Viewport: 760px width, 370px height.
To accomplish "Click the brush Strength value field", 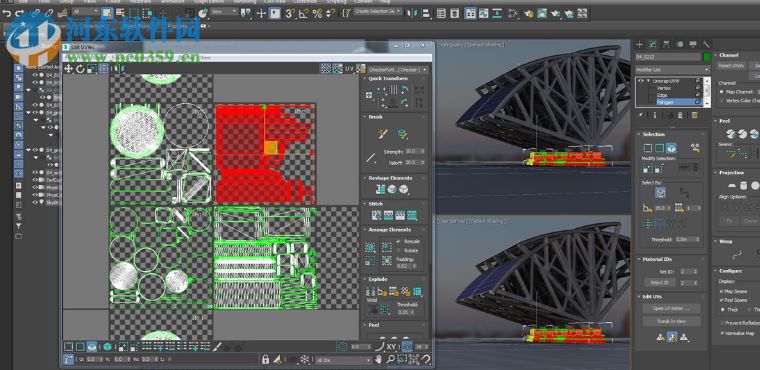I will point(412,151).
